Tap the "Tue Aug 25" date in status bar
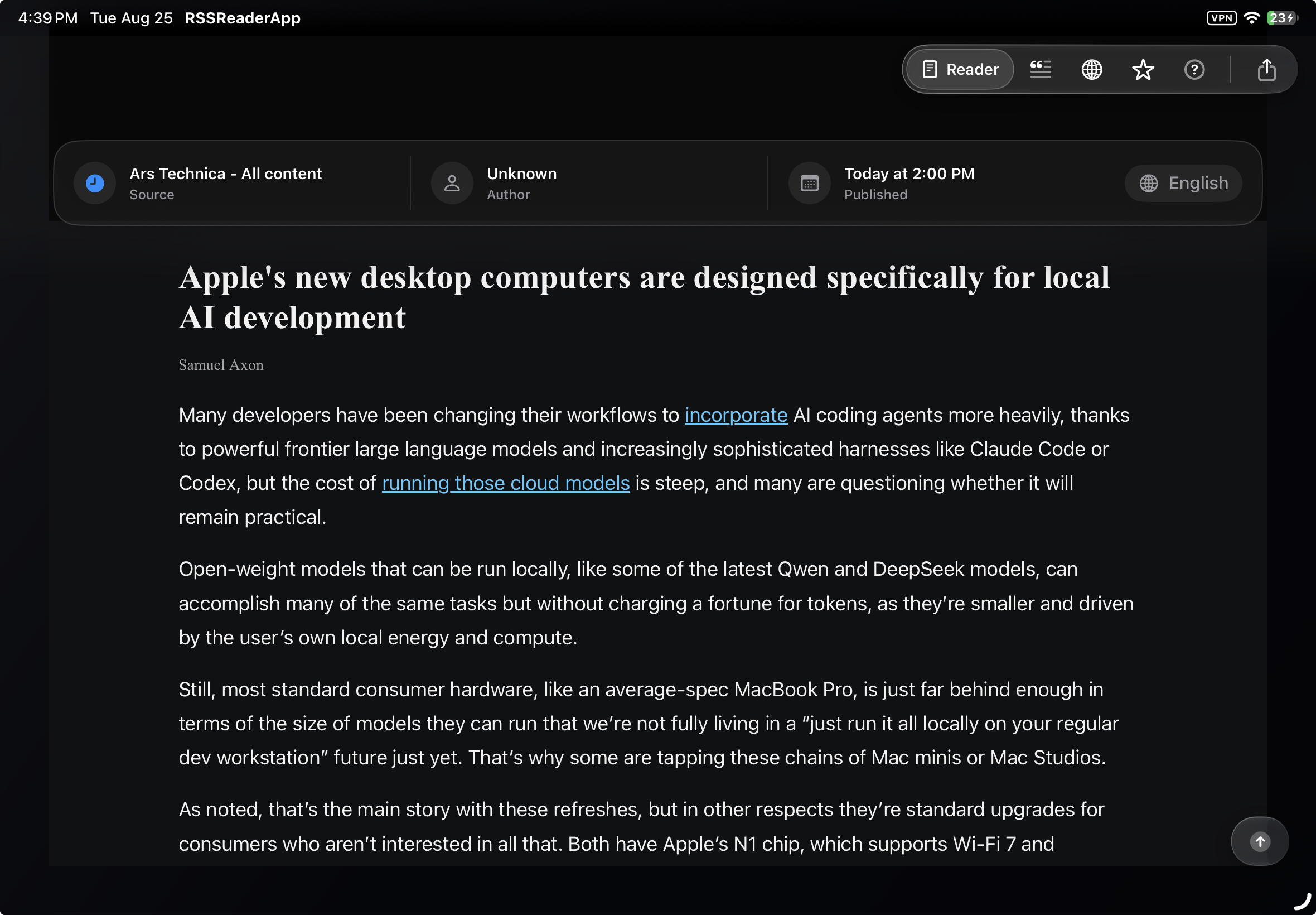Viewport: 1316px width, 915px height. [x=131, y=18]
